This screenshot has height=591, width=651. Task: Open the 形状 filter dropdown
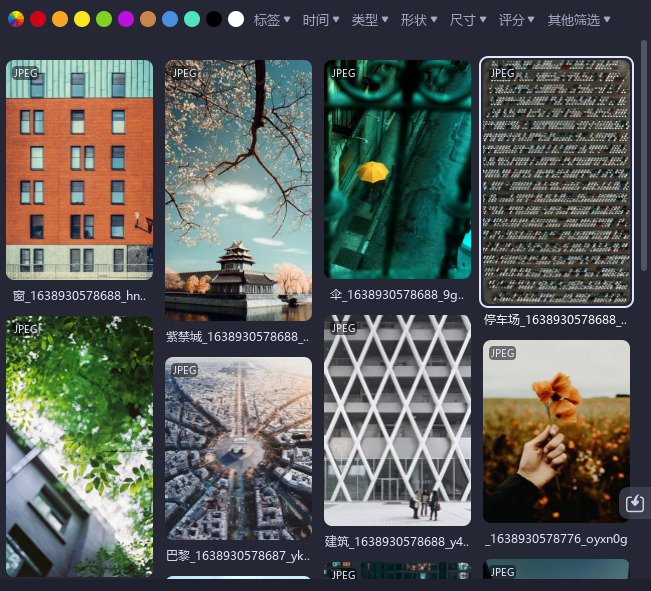419,20
